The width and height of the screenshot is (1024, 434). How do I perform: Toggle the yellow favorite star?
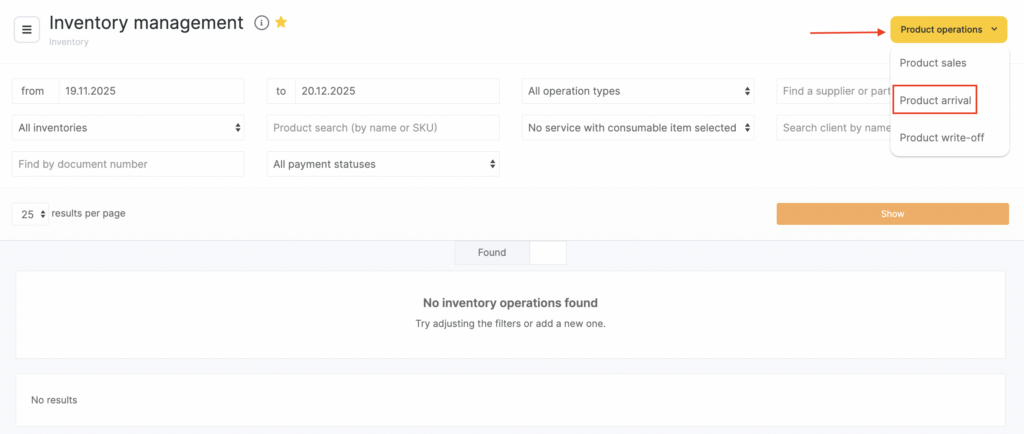point(281,23)
